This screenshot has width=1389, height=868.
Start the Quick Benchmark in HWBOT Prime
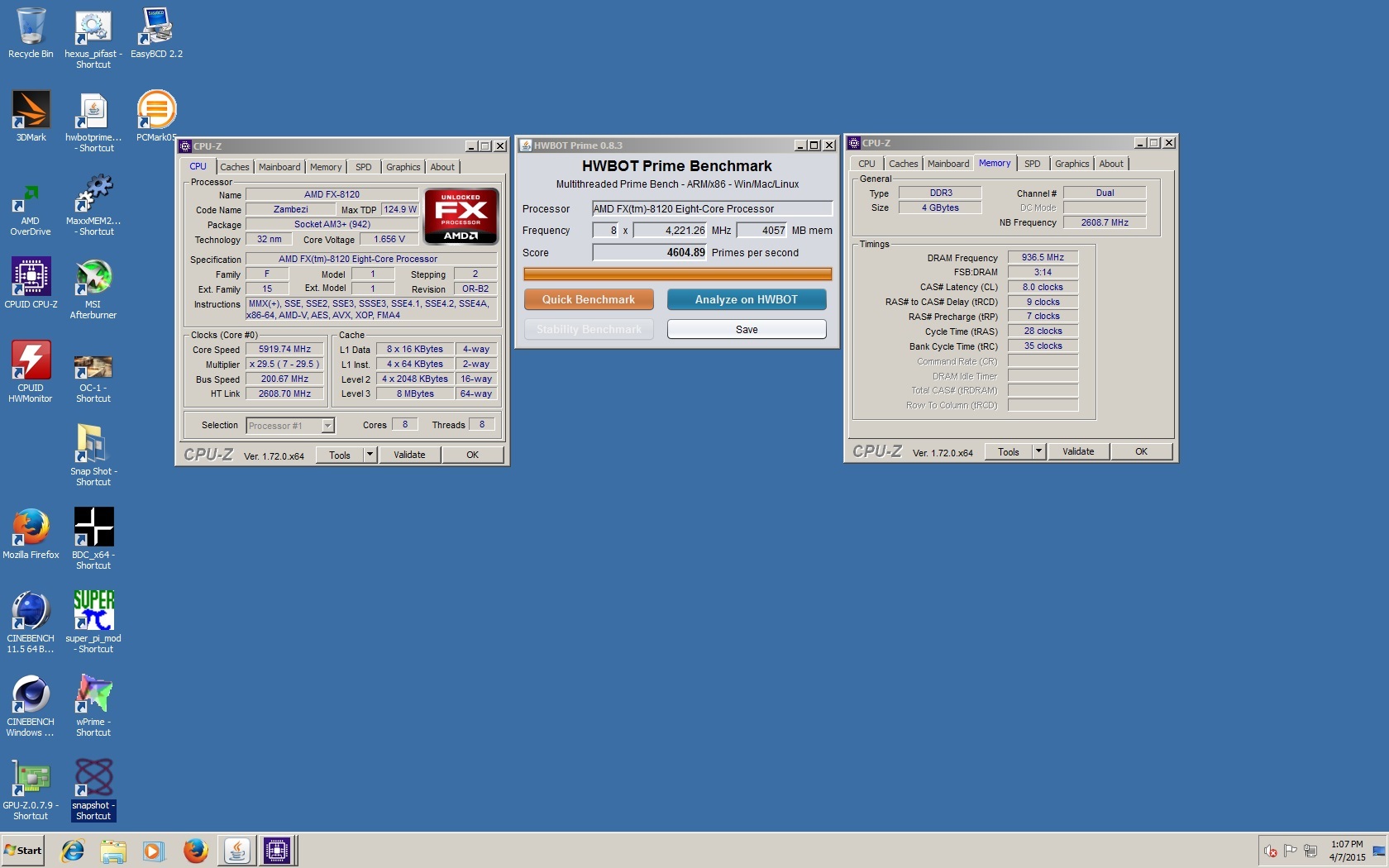click(x=589, y=299)
